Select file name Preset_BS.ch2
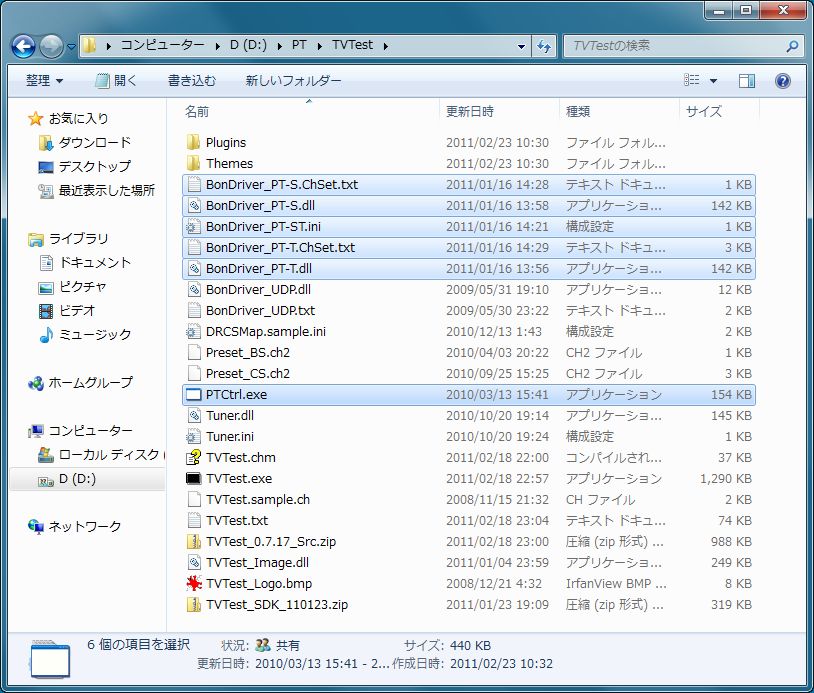Viewport: 814px width, 693px height. (x=248, y=352)
